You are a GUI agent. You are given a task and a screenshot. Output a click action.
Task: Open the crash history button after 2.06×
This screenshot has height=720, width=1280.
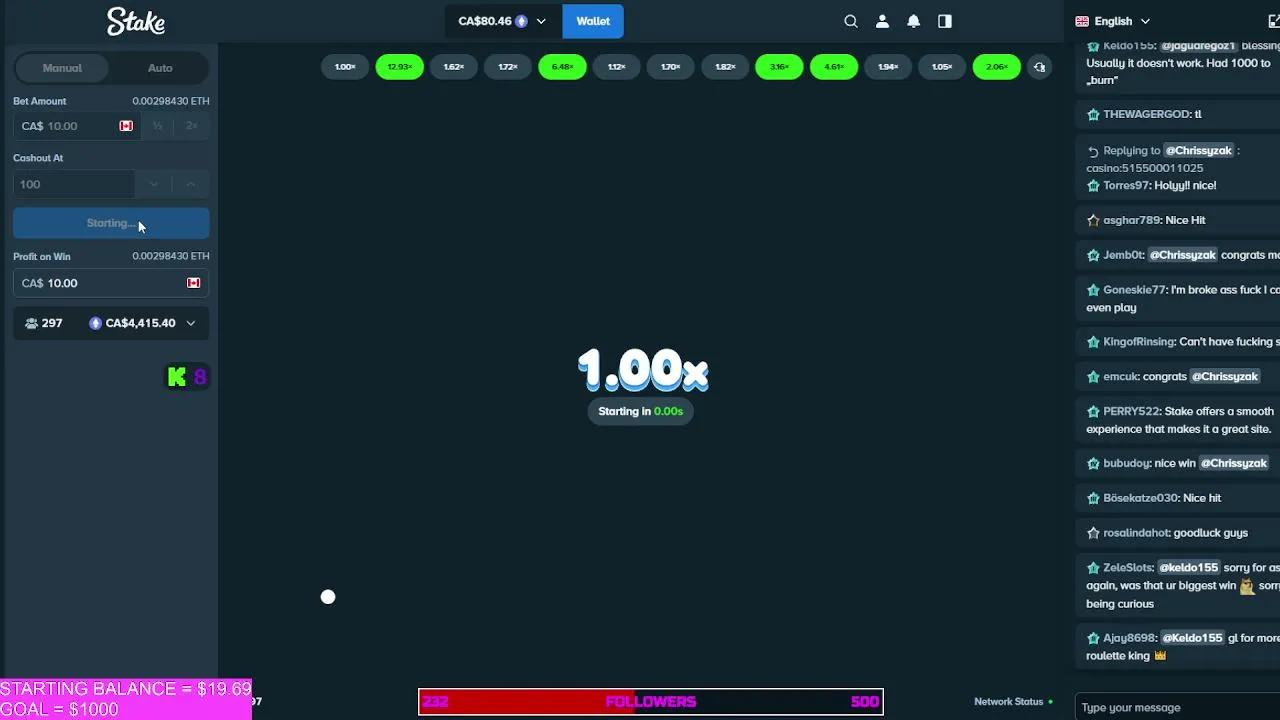click(1040, 67)
